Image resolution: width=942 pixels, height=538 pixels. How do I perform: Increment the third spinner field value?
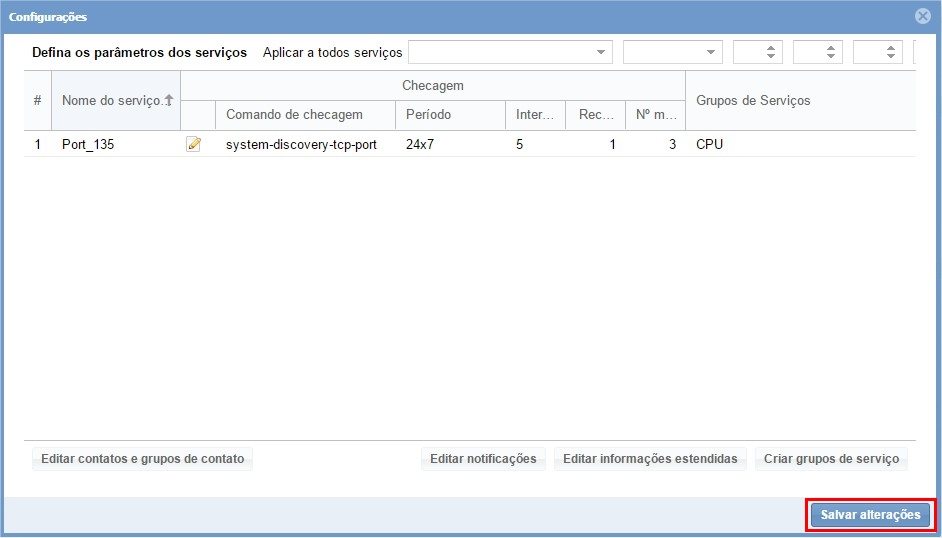(x=891, y=48)
